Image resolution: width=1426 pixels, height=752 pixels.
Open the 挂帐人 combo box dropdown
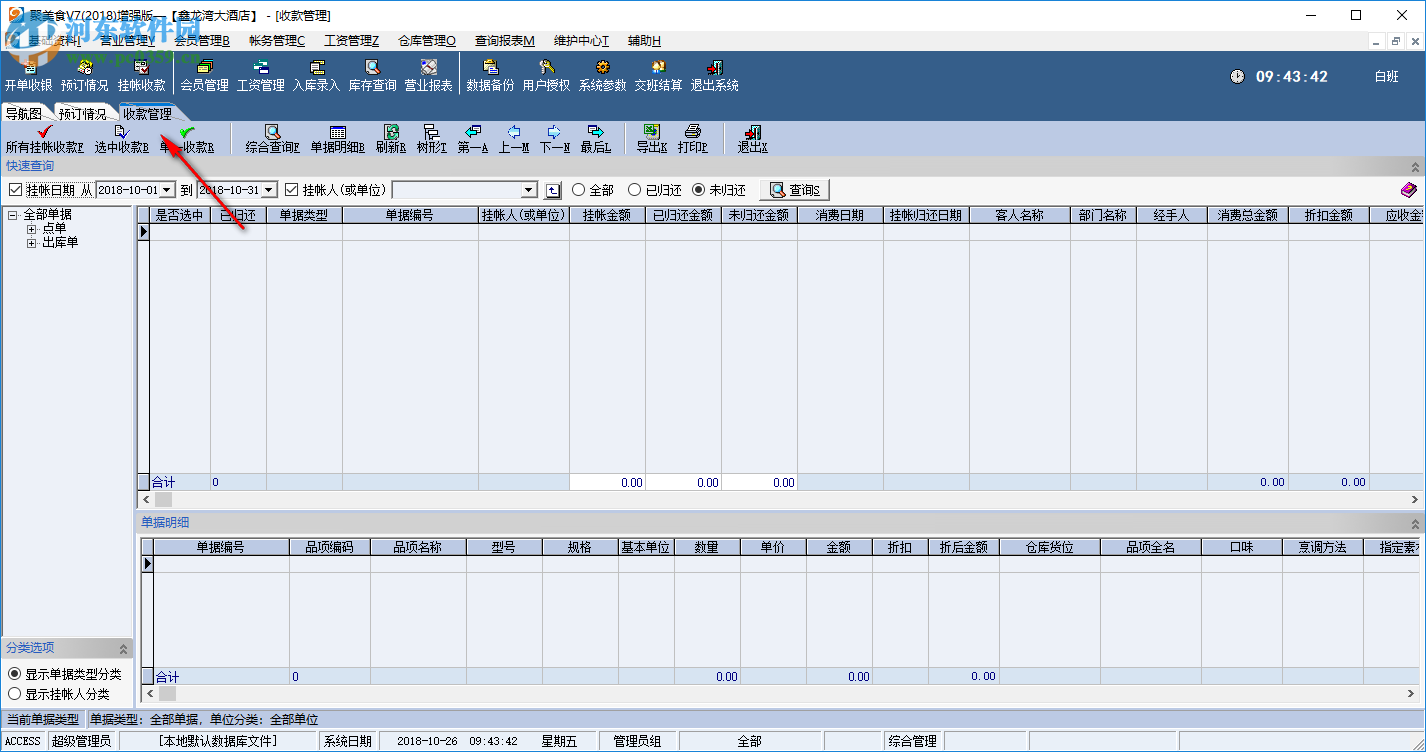click(530, 190)
